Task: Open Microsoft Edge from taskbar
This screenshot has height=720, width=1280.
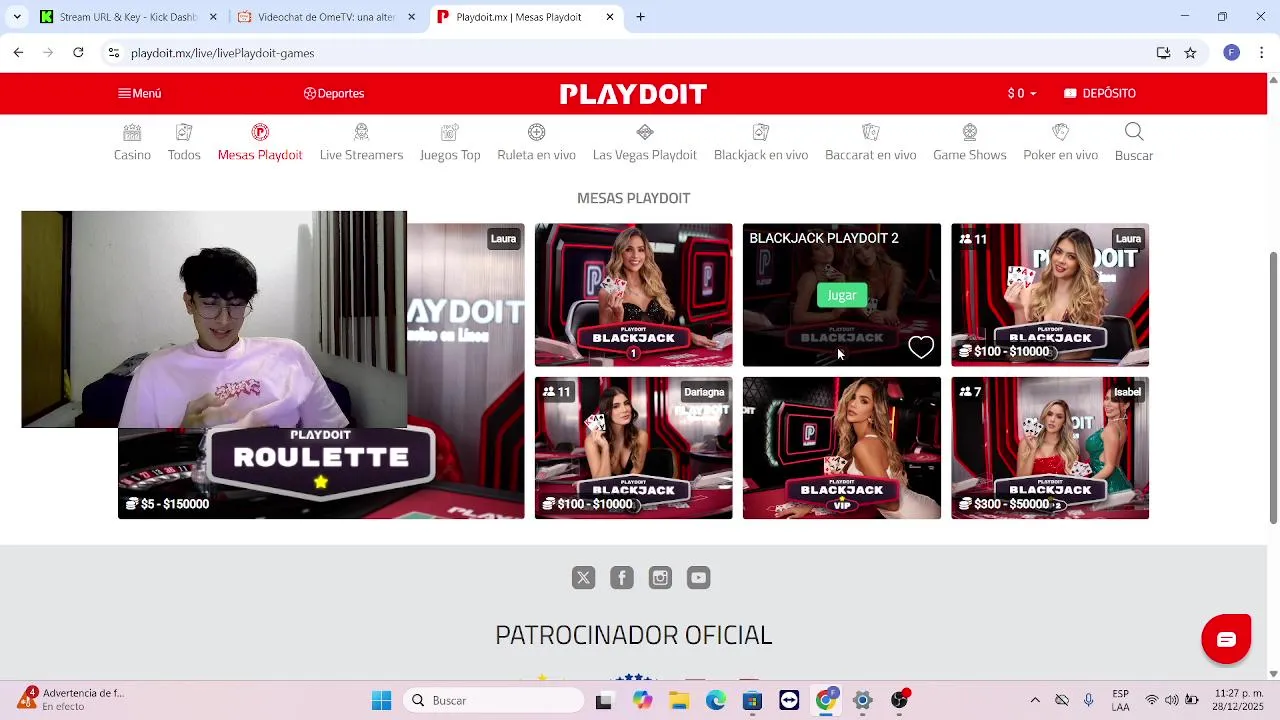Action: 716,701
